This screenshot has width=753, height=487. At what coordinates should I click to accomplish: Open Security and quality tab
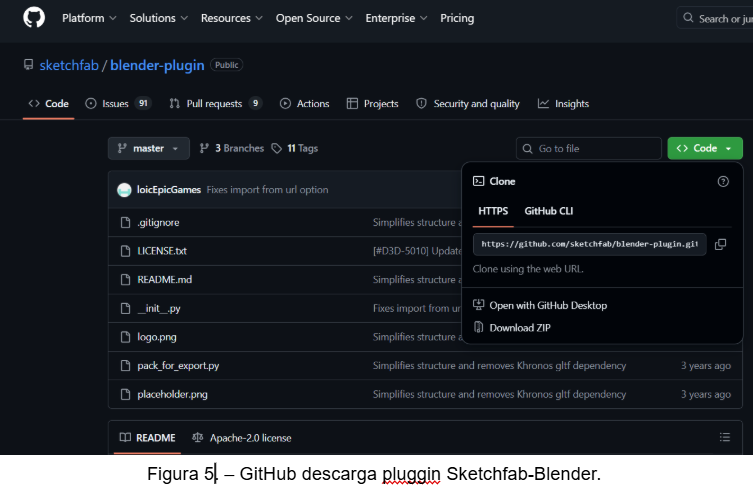[468, 104]
